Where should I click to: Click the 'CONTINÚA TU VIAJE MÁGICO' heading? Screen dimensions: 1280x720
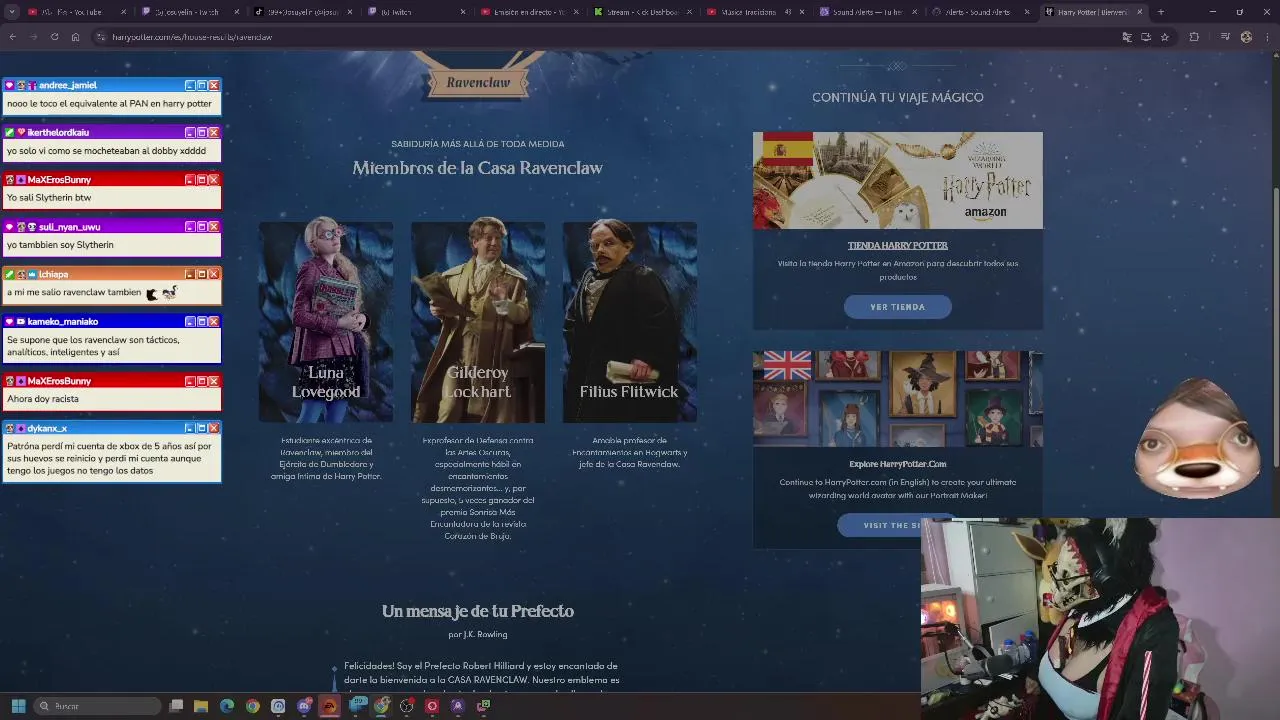pyautogui.click(x=897, y=97)
